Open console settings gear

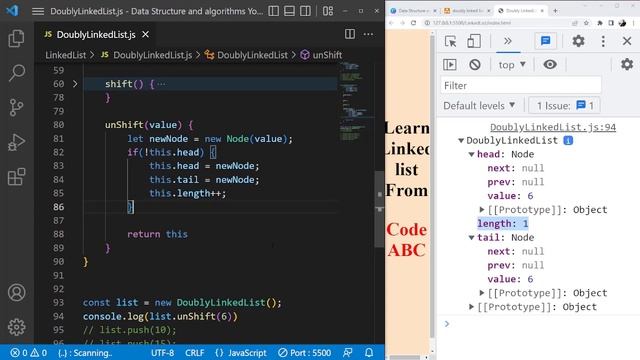[x=627, y=64]
